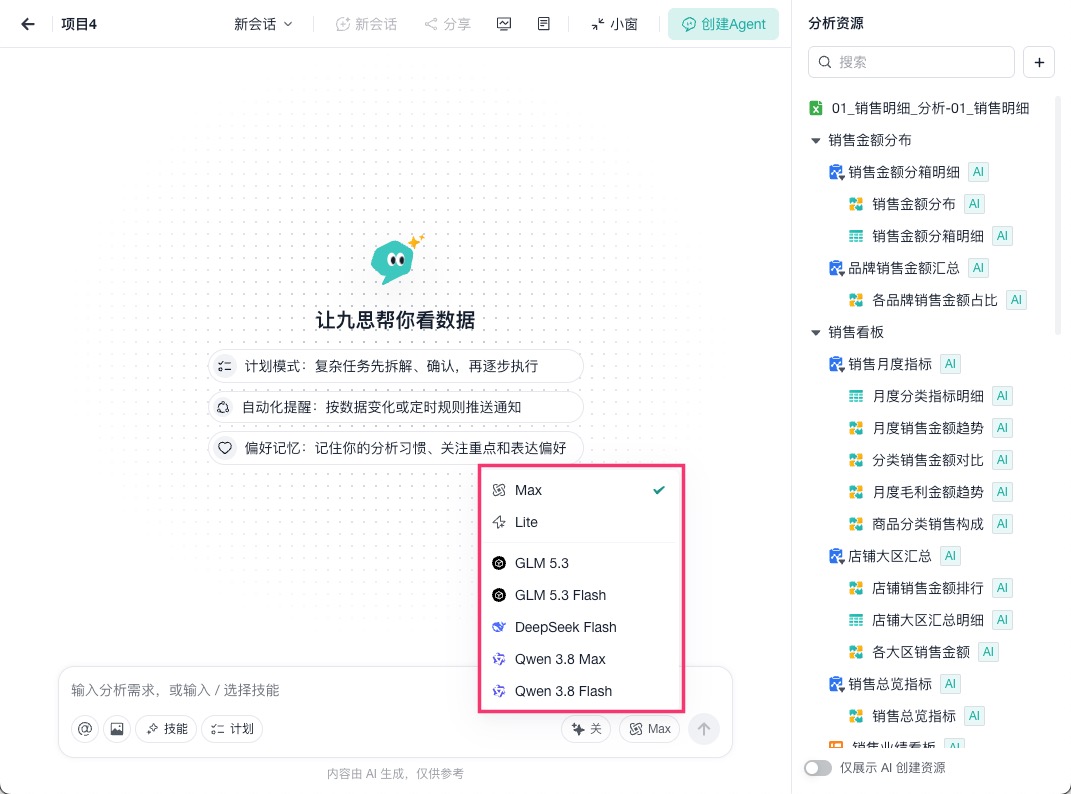
Task: Select the 偏好记忆 suggestion chip
Action: pyautogui.click(x=395, y=448)
